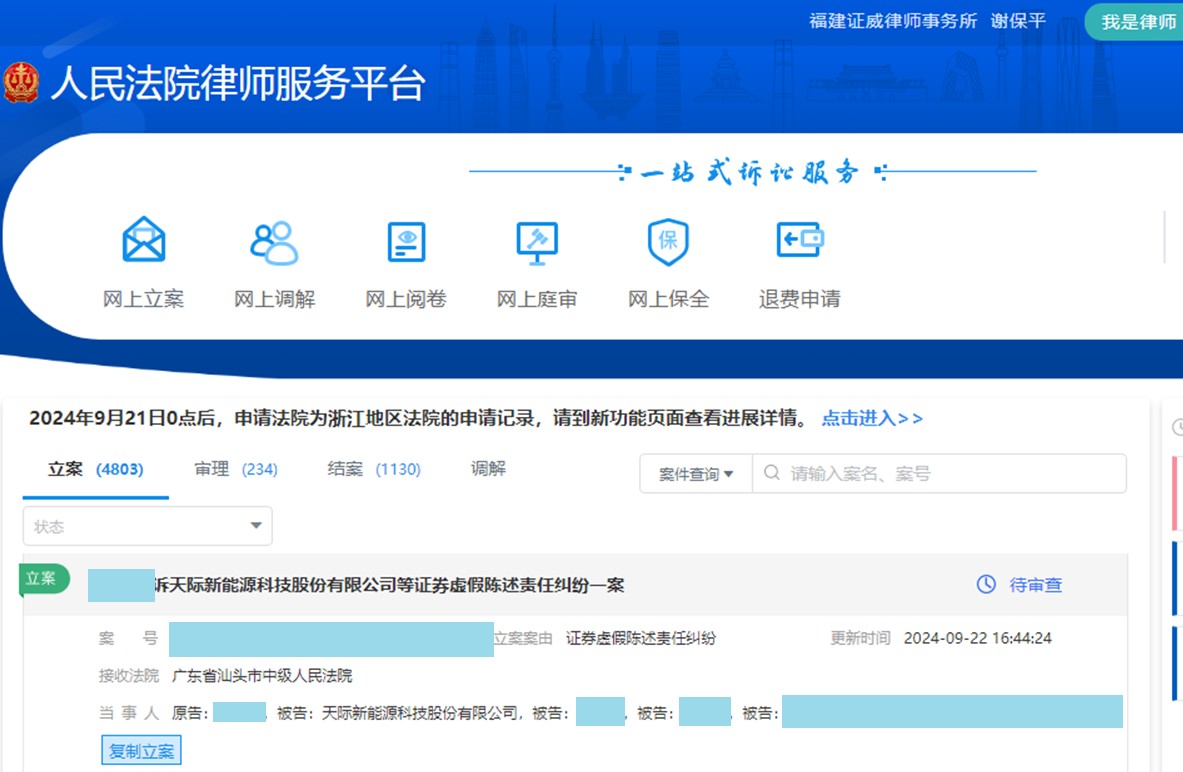1183x772 pixels.
Task: Click the 点击进入>> link
Action: click(x=872, y=418)
